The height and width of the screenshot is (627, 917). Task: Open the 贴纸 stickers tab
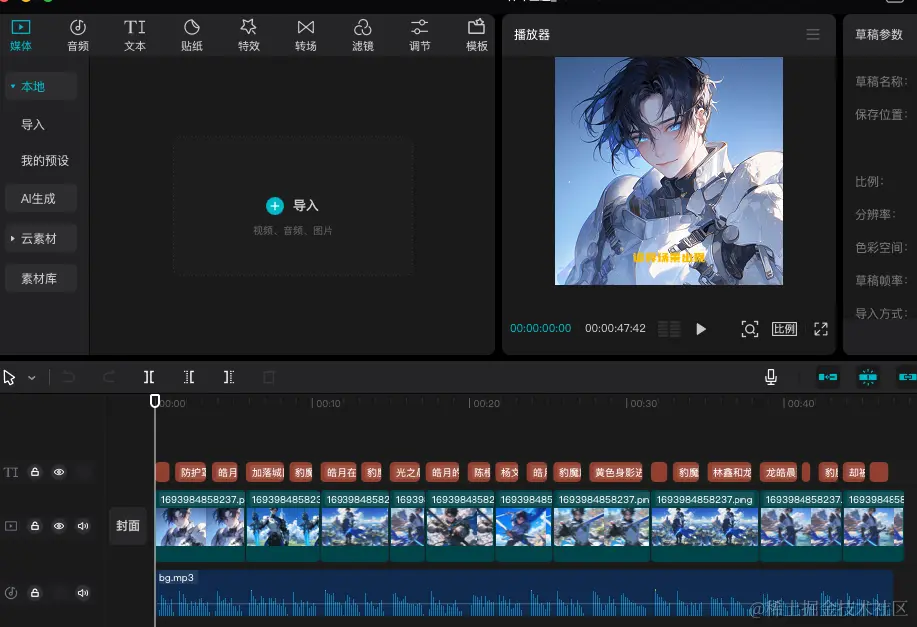(x=192, y=35)
